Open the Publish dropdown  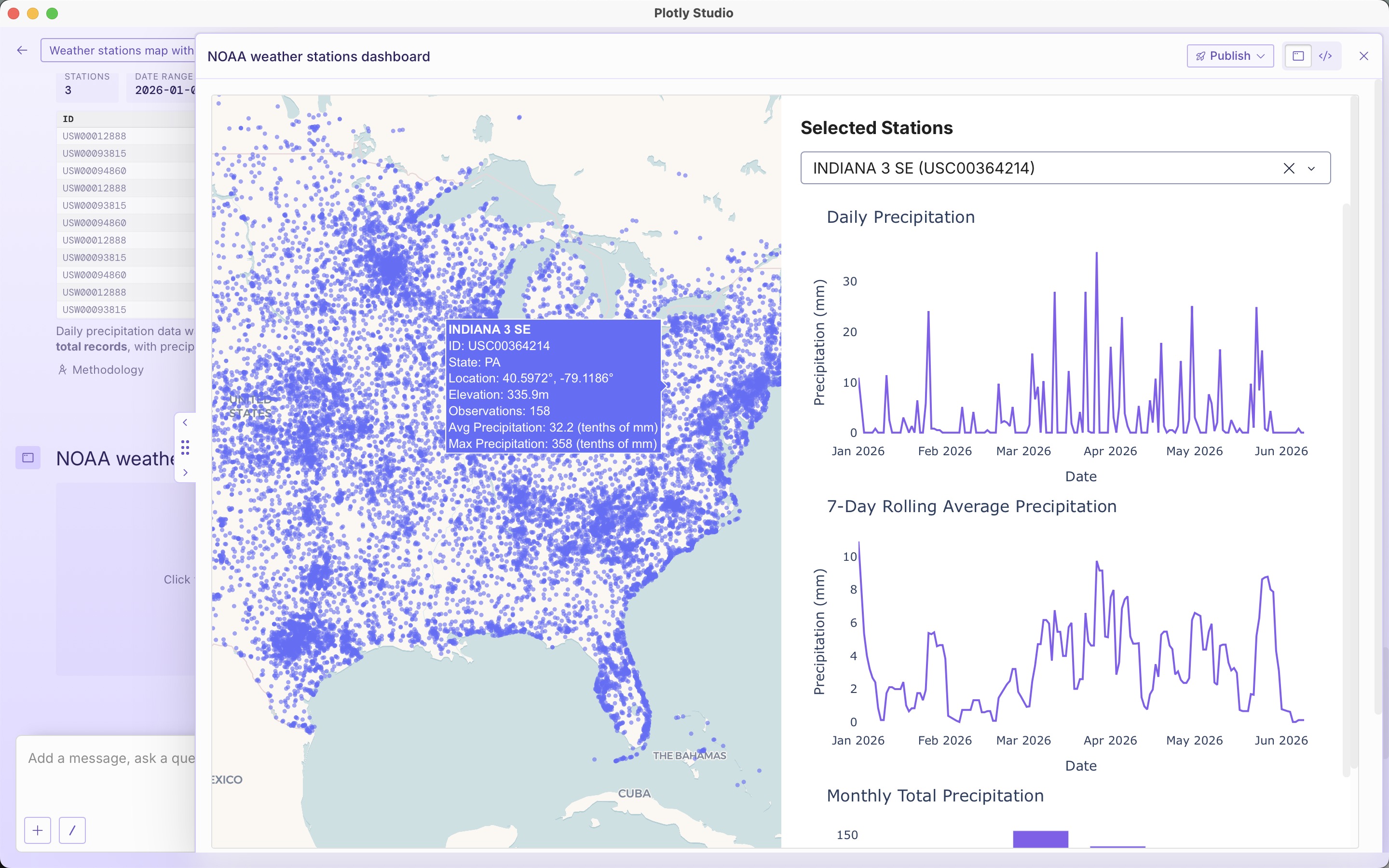1230,55
